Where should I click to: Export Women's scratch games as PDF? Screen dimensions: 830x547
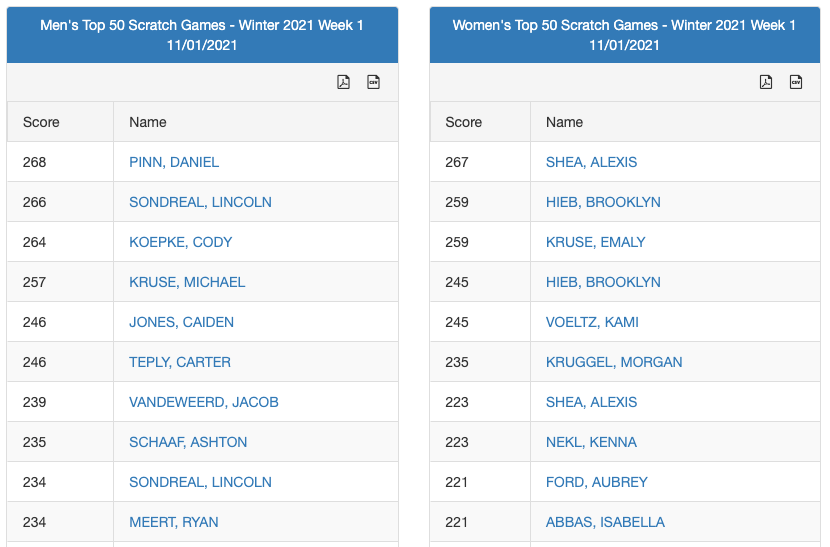pyautogui.click(x=766, y=82)
